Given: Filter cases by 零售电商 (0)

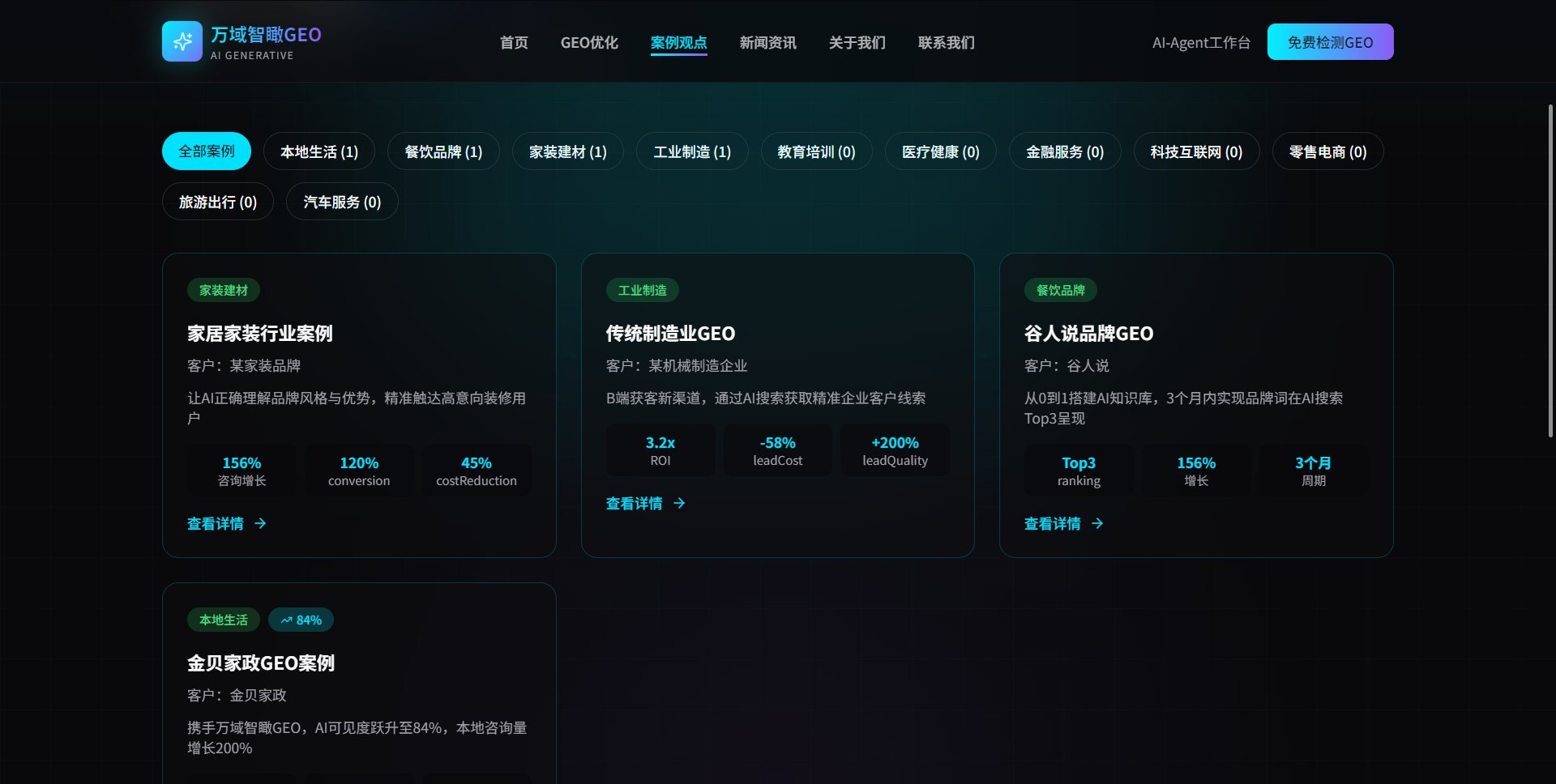Looking at the screenshot, I should (1327, 151).
